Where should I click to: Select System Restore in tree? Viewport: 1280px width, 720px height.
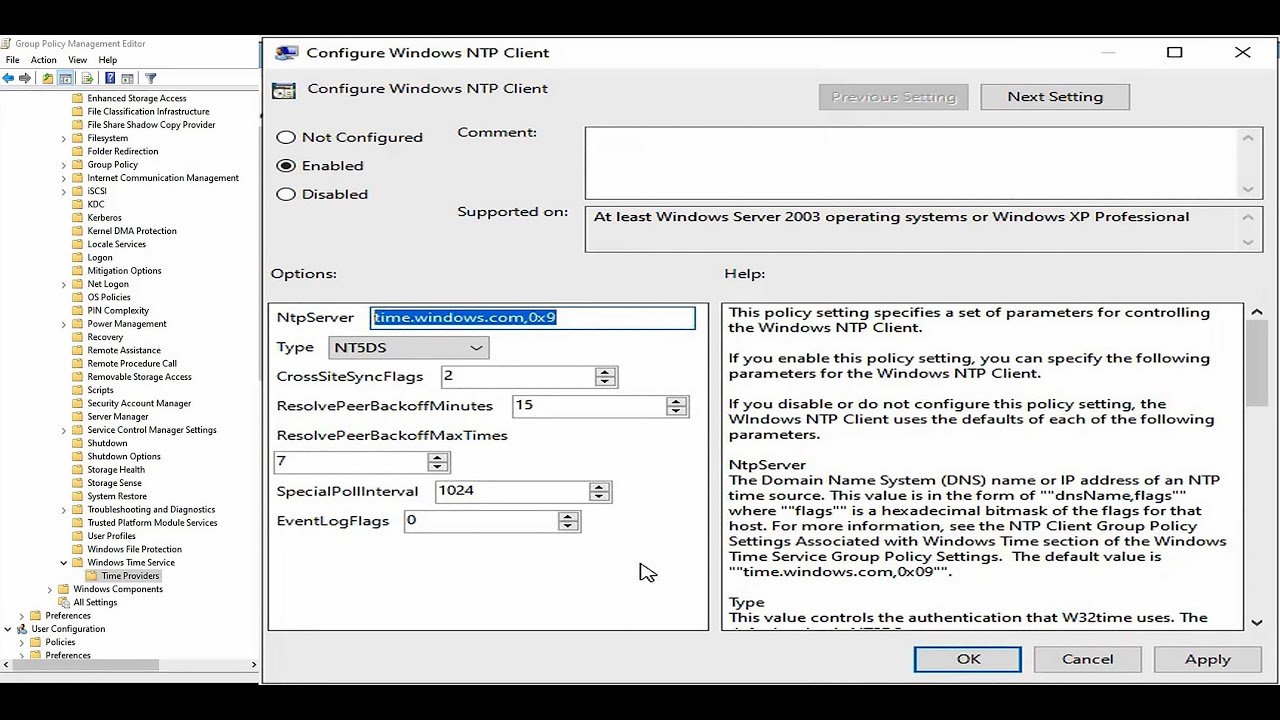tap(117, 496)
